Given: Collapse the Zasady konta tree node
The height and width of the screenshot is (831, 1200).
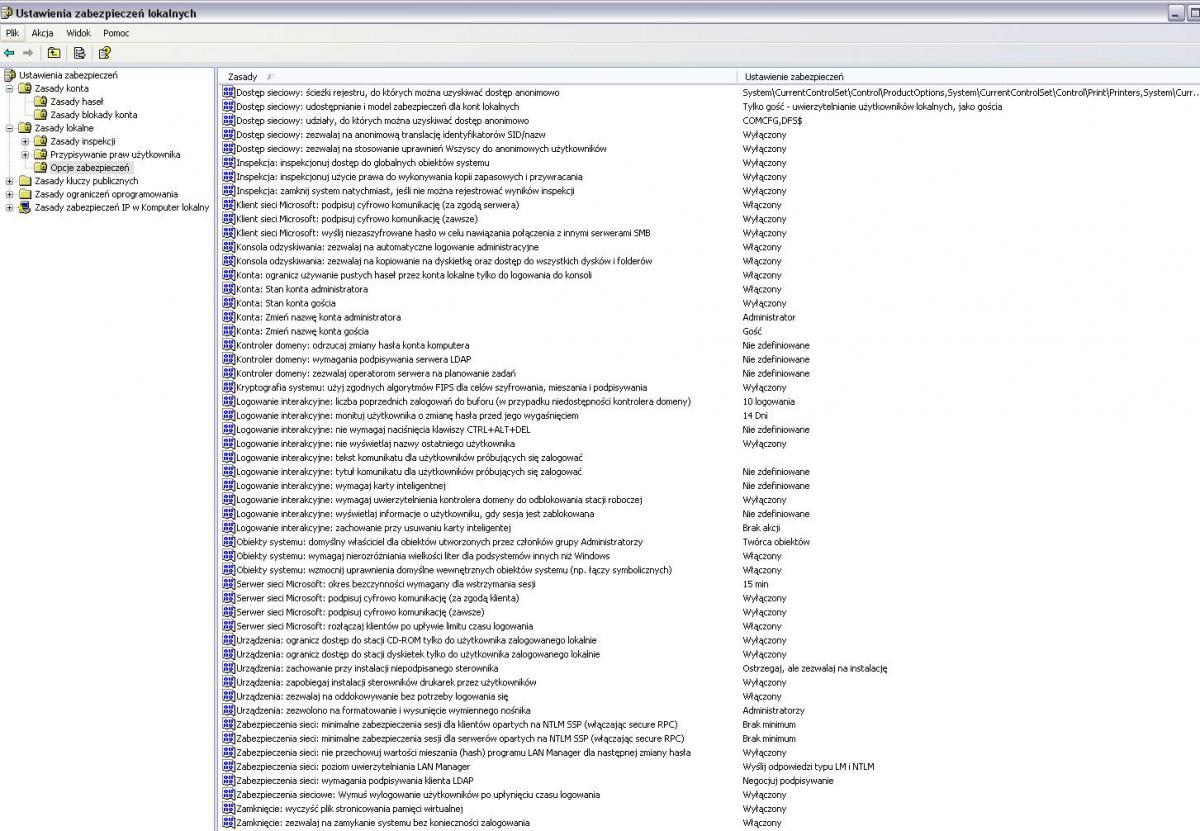Looking at the screenshot, I should coord(9,88).
